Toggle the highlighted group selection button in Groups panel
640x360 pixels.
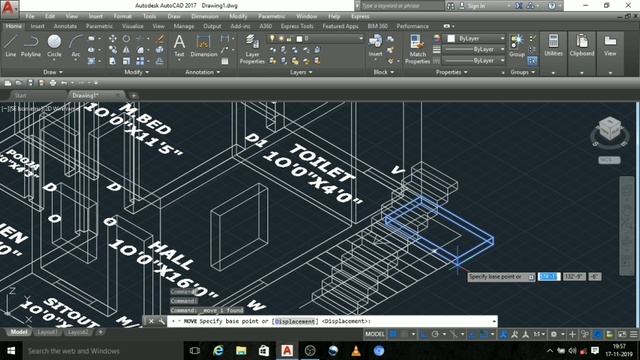point(532,61)
